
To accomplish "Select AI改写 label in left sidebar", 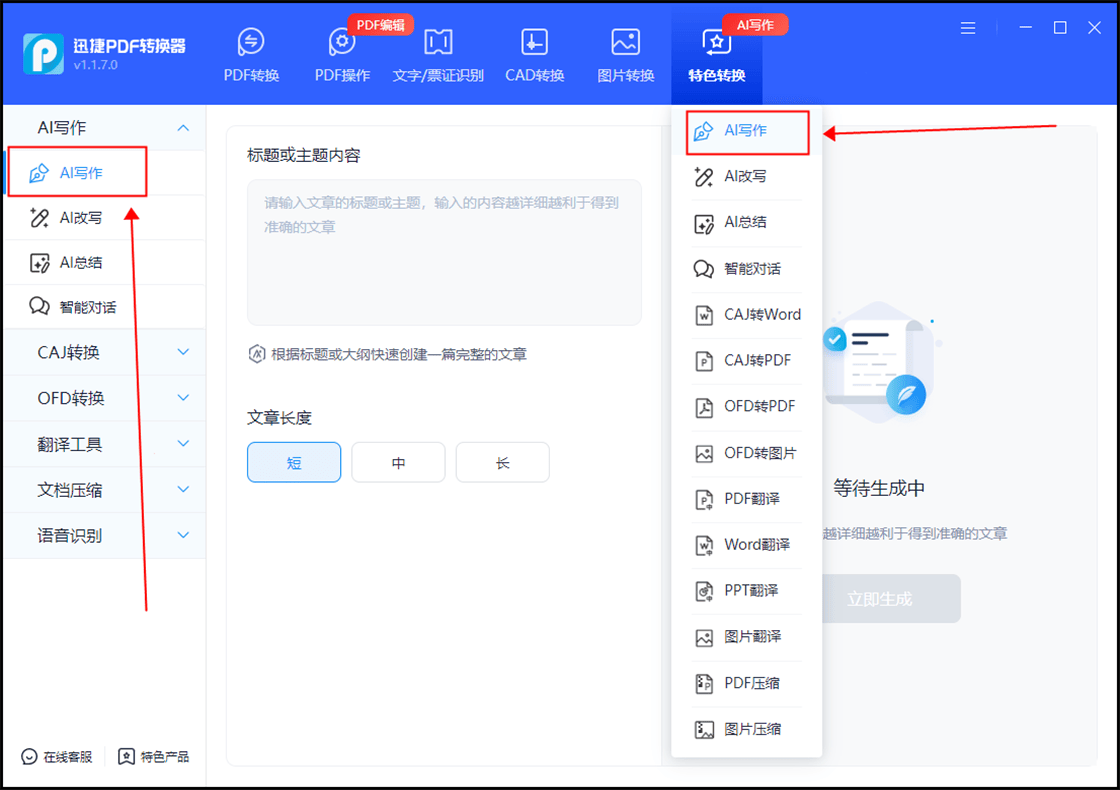I will [x=81, y=217].
